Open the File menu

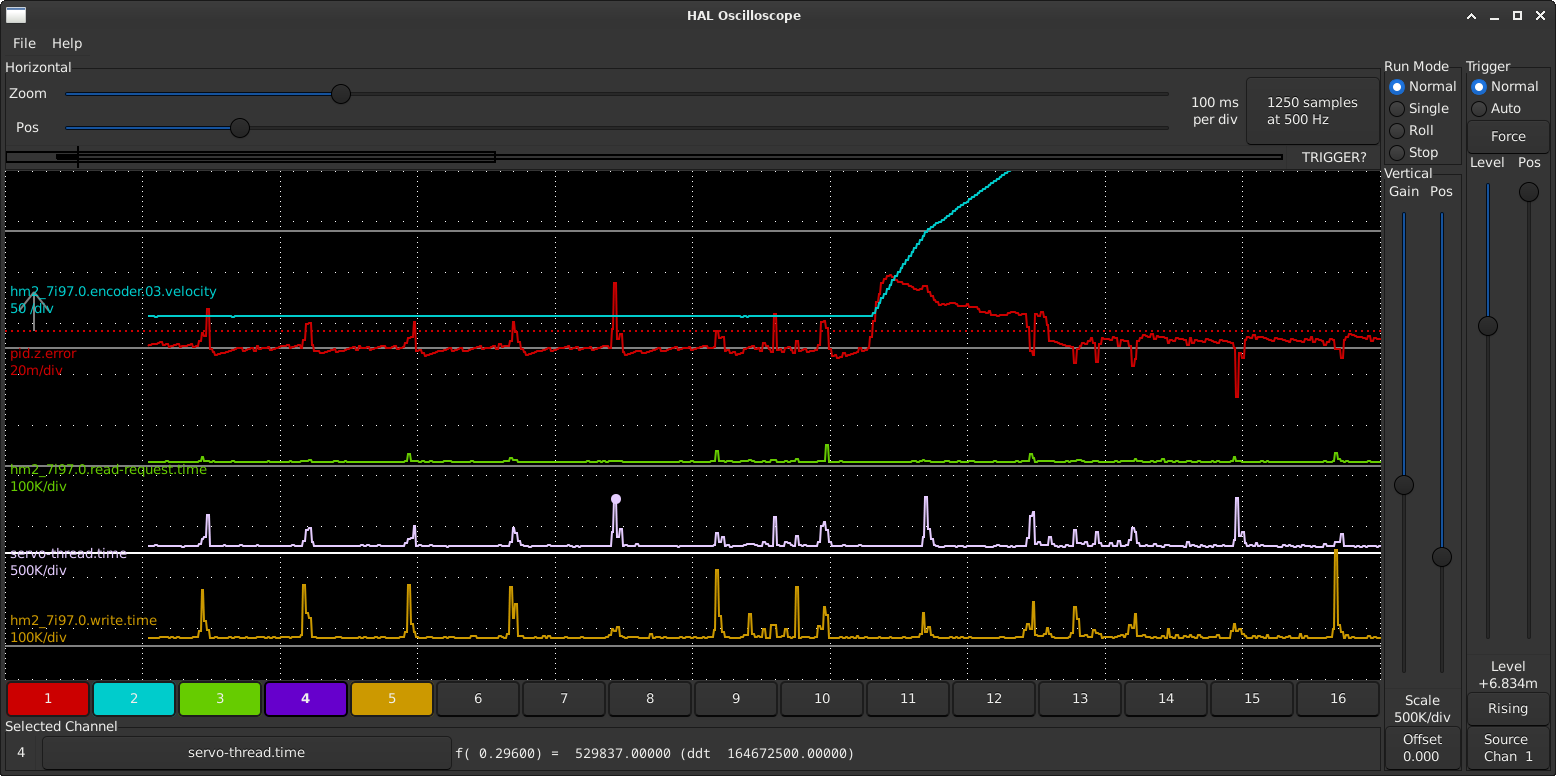coord(24,43)
